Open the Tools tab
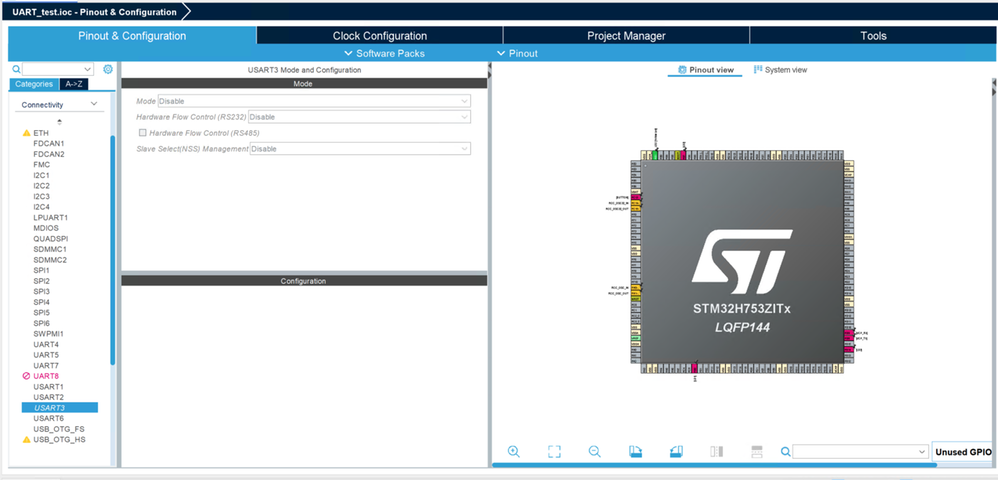The image size is (998, 480). click(x=873, y=36)
